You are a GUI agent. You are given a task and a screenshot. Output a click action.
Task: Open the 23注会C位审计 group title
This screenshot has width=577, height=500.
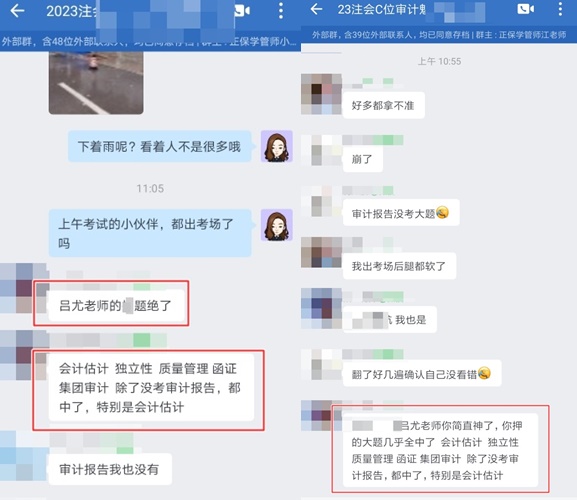[382, 9]
